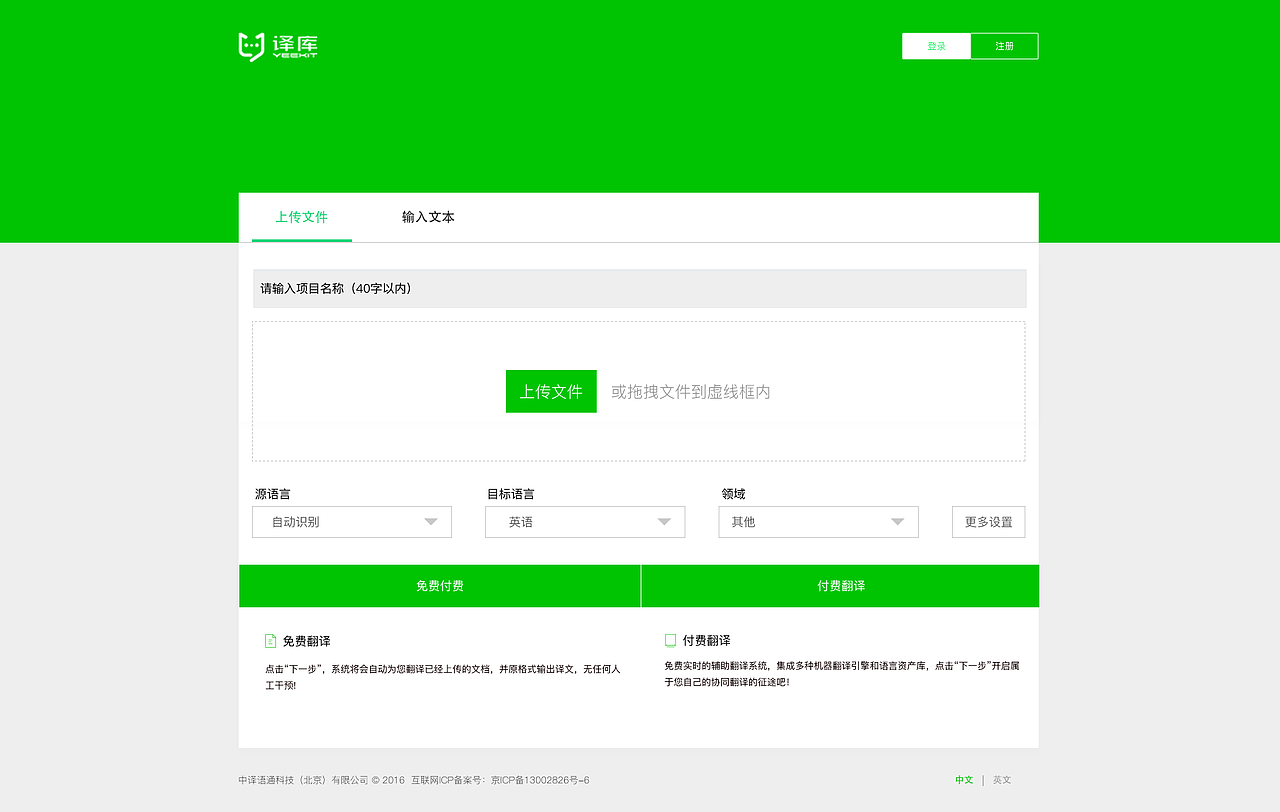
Task: Click the 或拖拽文件到虚线框内 hint text
Action: (x=691, y=392)
